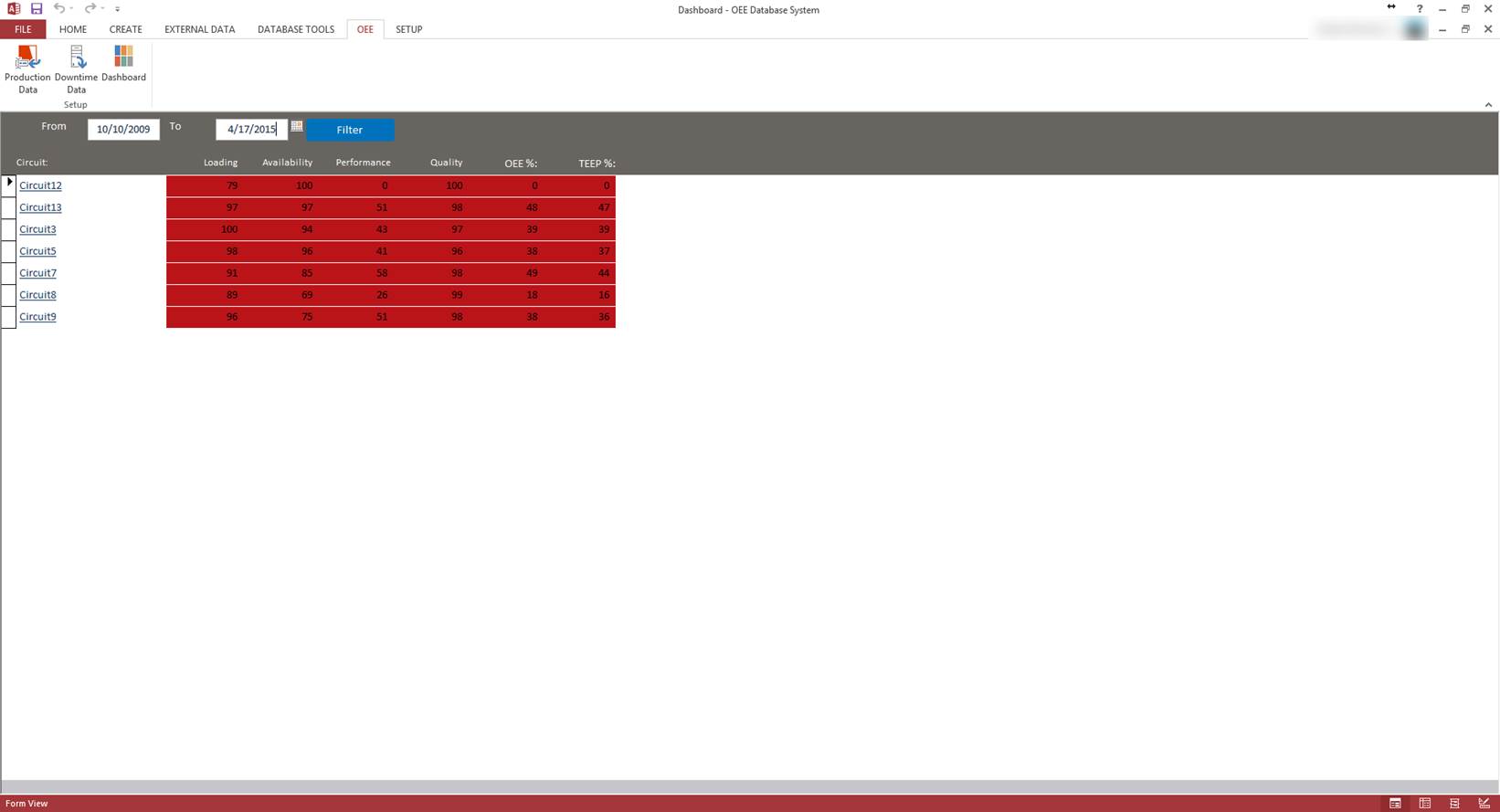This screenshot has height=812, width=1500.
Task: Click the Redo arrow in title bar
Action: point(90,8)
